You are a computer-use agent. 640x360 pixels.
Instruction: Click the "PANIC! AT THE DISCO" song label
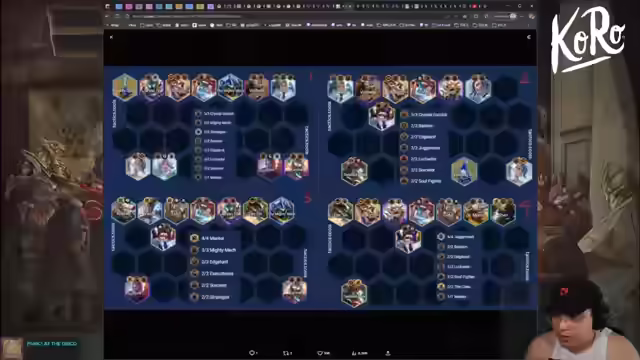pyautogui.click(x=52, y=344)
